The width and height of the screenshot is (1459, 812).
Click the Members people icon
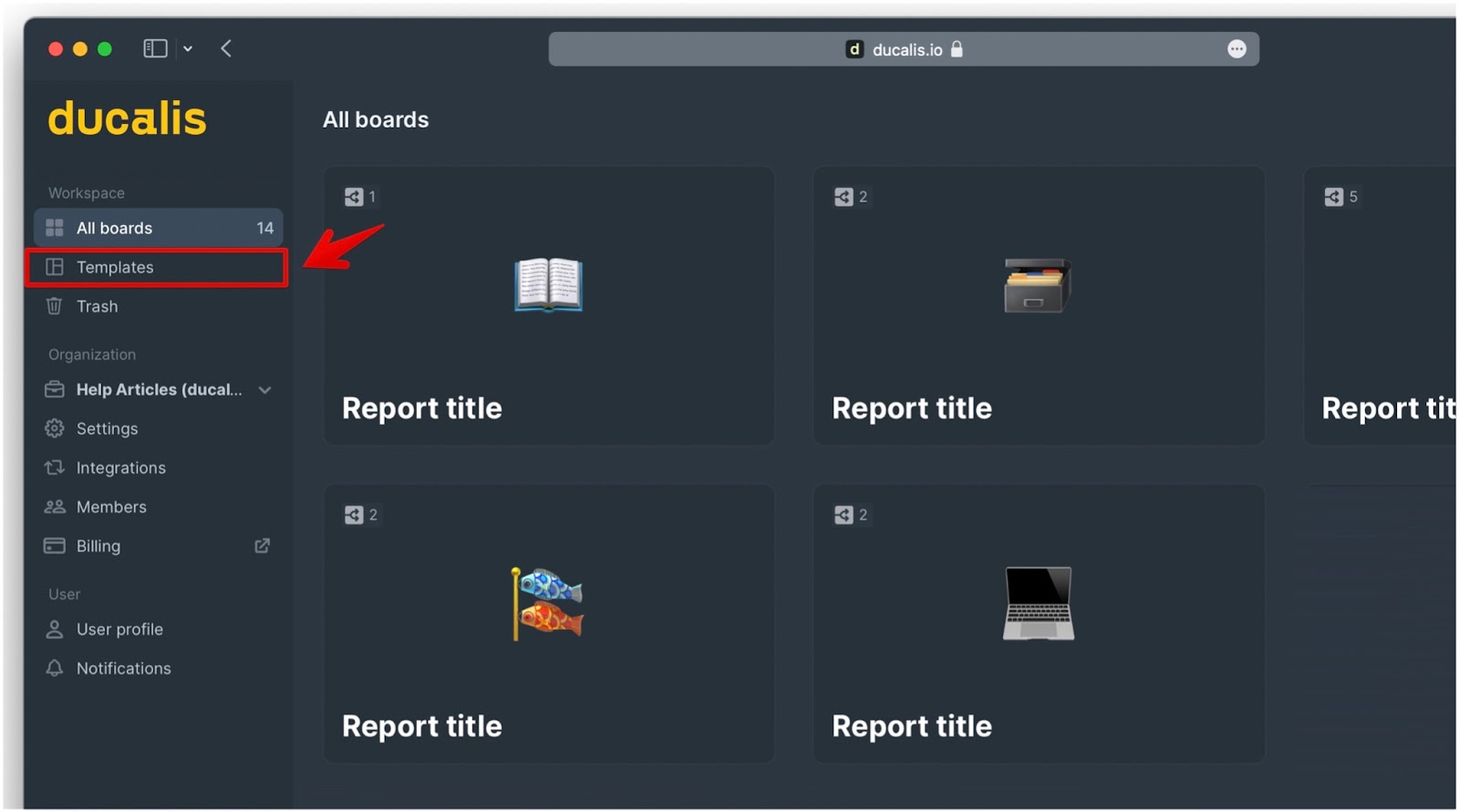point(55,506)
